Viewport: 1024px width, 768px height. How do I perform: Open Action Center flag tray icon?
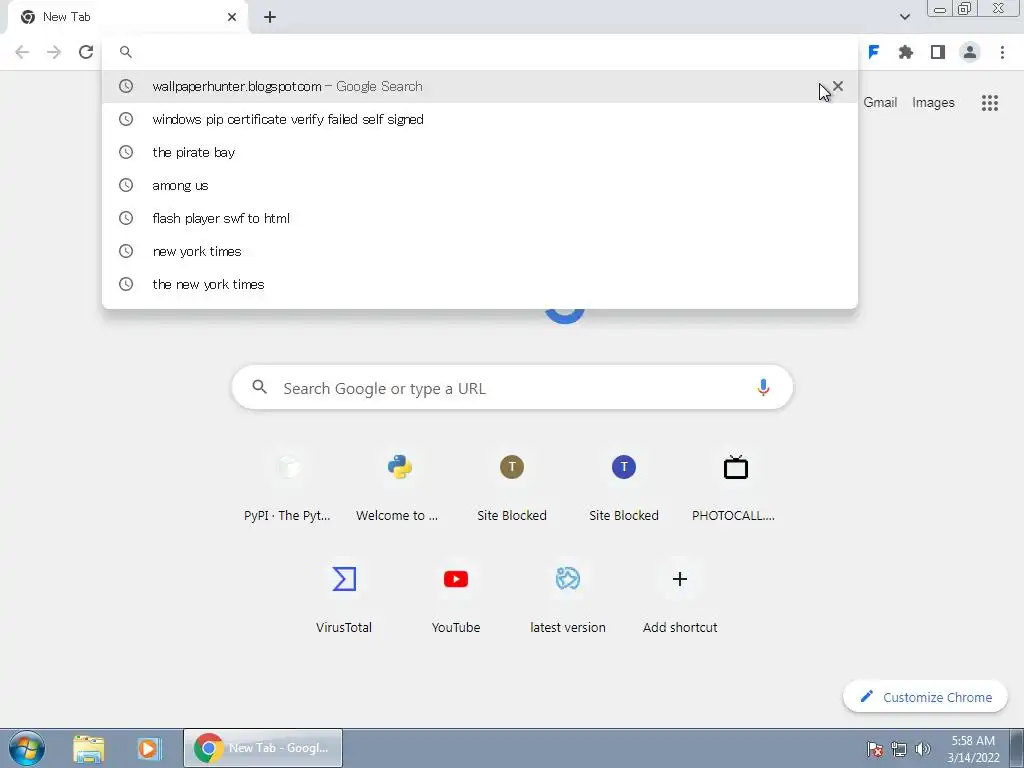click(x=874, y=749)
